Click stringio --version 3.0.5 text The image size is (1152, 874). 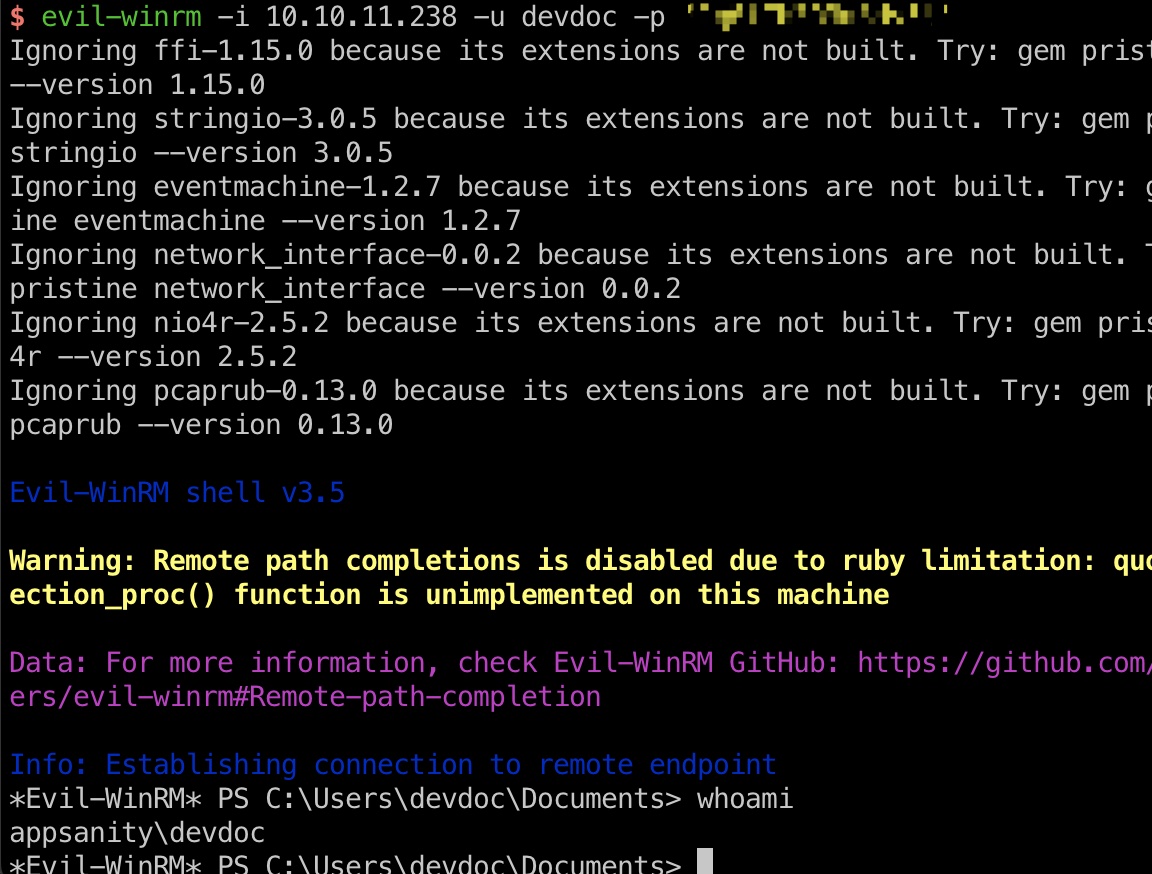tap(201, 153)
